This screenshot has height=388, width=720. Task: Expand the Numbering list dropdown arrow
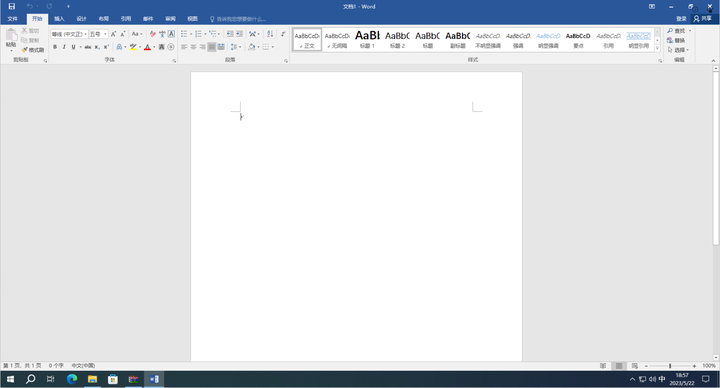[x=205, y=34]
